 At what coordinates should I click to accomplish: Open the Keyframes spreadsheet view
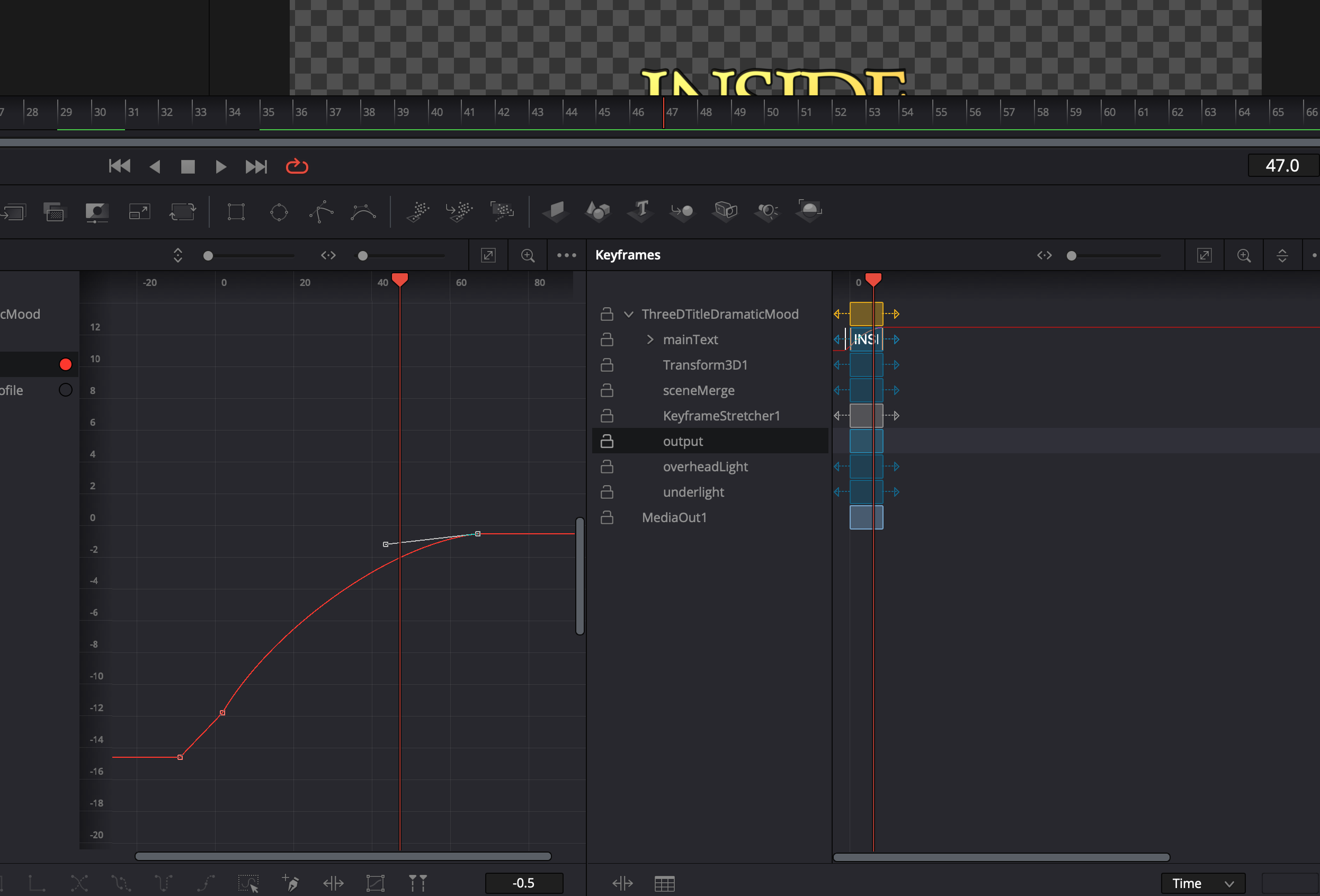664,883
